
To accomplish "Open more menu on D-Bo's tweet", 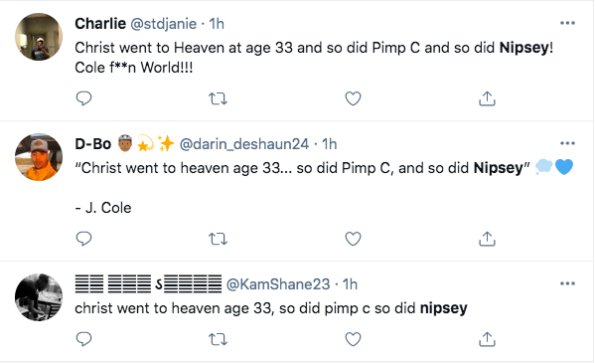I will pos(567,143).
